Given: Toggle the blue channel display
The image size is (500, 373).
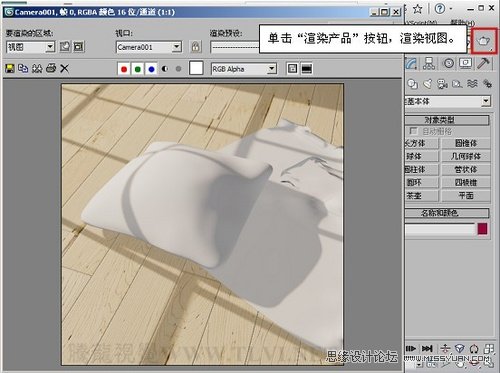Looking at the screenshot, I should click(x=151, y=69).
